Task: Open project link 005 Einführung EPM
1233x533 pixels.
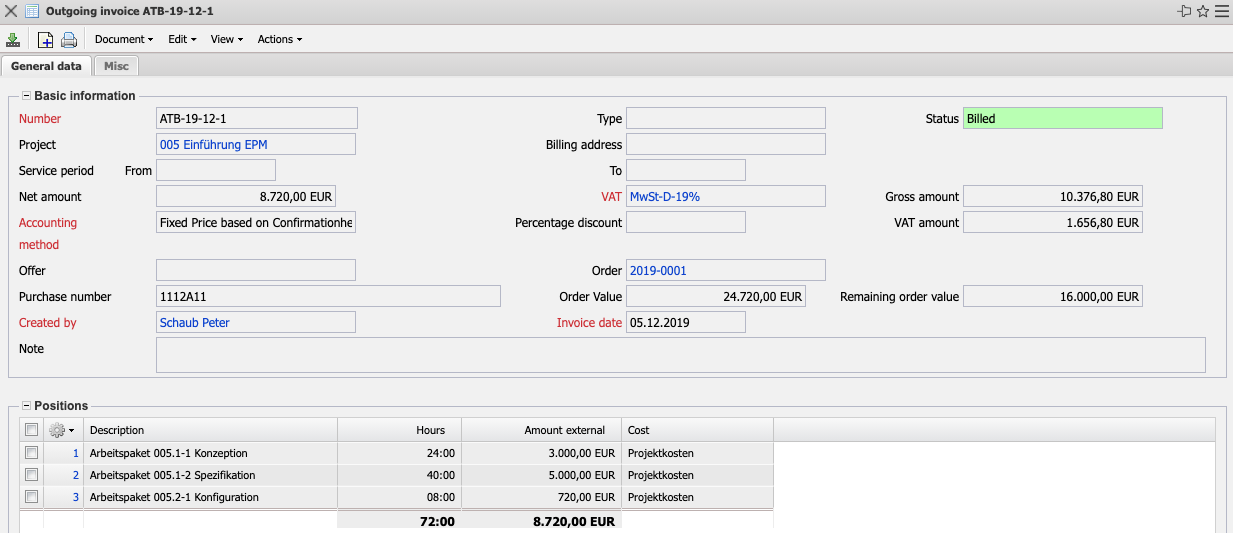Action: 213,145
